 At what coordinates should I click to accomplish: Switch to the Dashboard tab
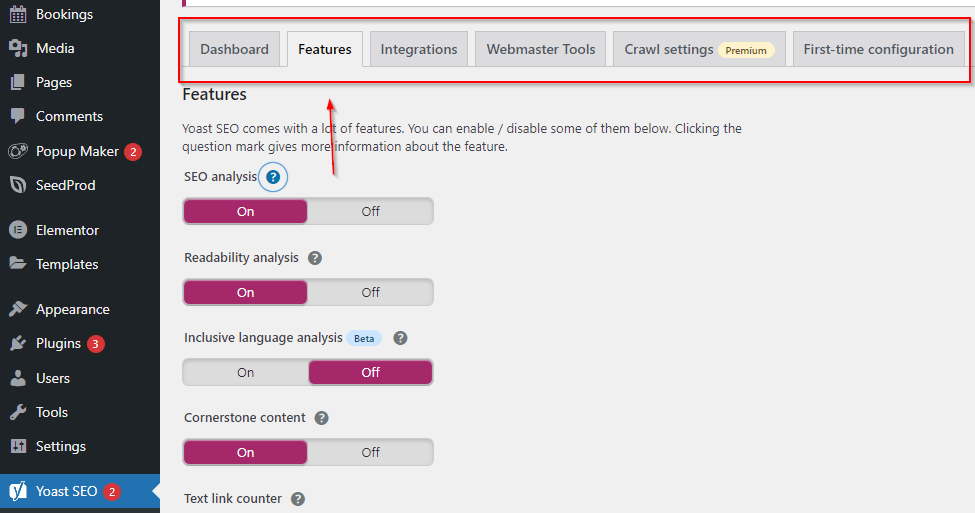(234, 49)
